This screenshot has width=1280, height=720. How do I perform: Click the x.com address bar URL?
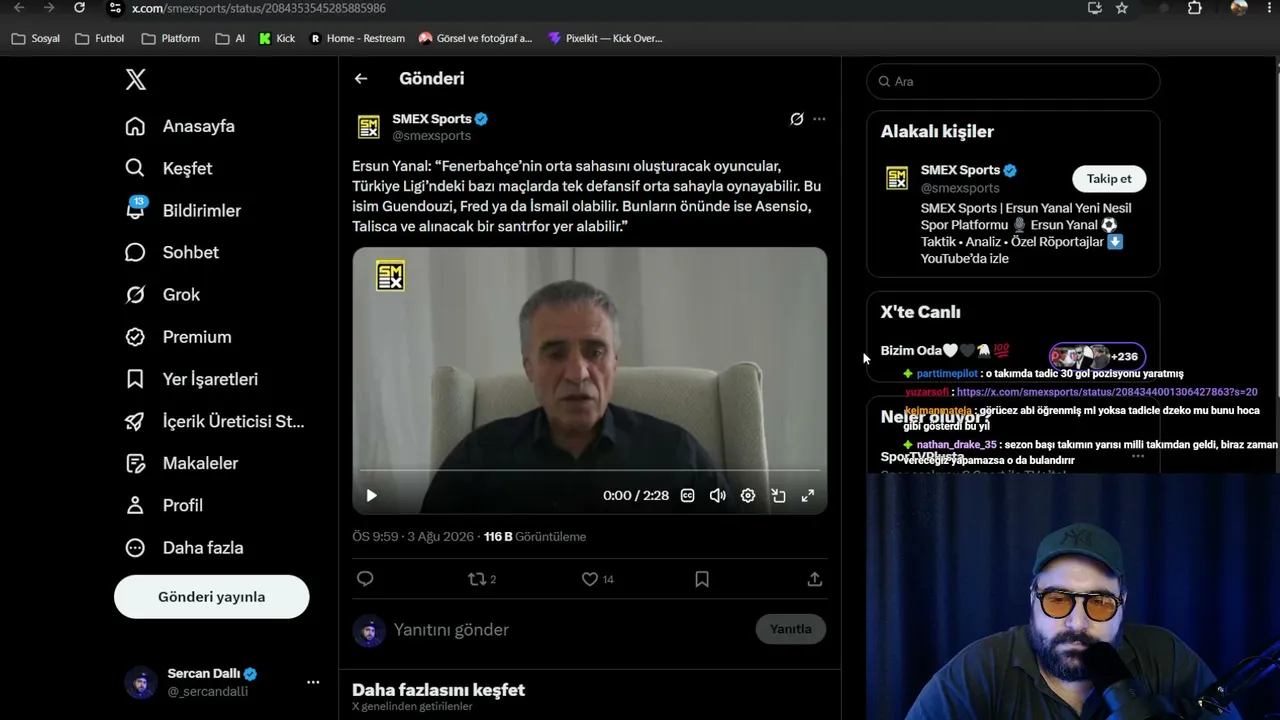[259, 8]
